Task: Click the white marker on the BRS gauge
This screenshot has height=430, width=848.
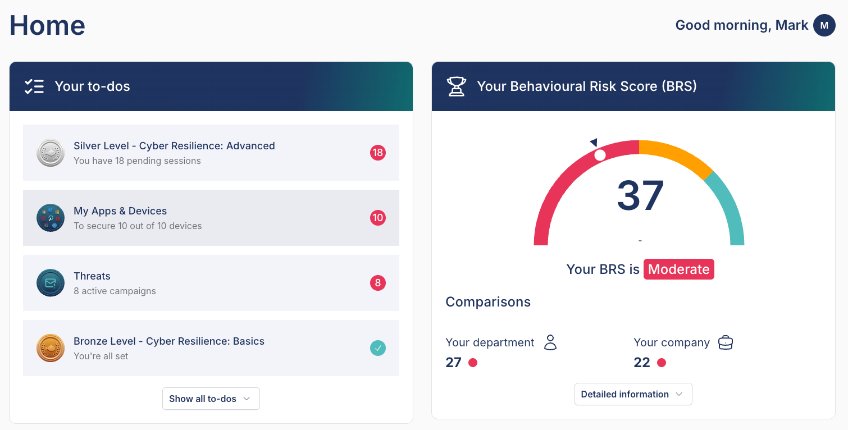Action: click(600, 155)
